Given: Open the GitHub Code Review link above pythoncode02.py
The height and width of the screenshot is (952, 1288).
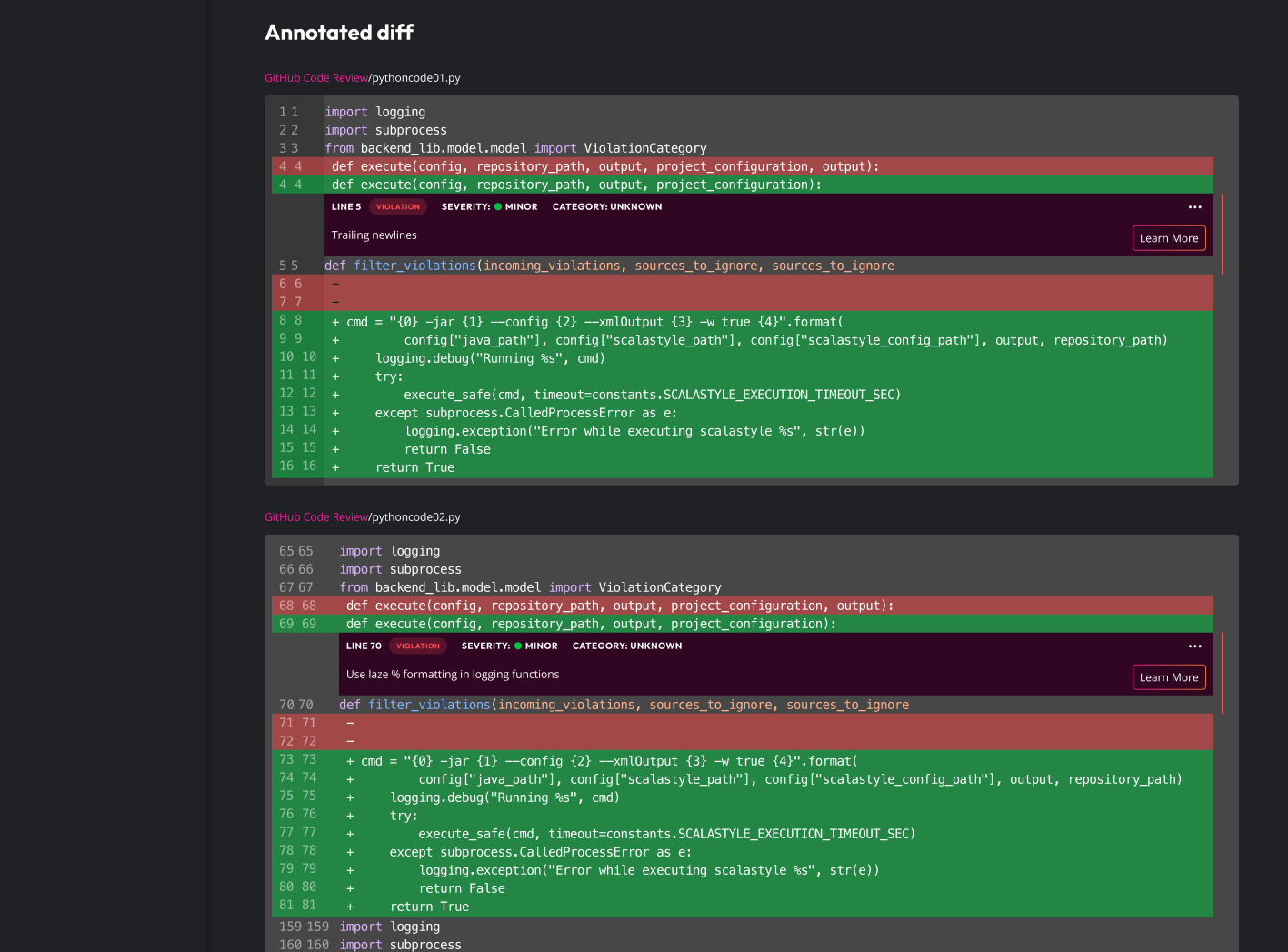Looking at the screenshot, I should pyautogui.click(x=315, y=517).
